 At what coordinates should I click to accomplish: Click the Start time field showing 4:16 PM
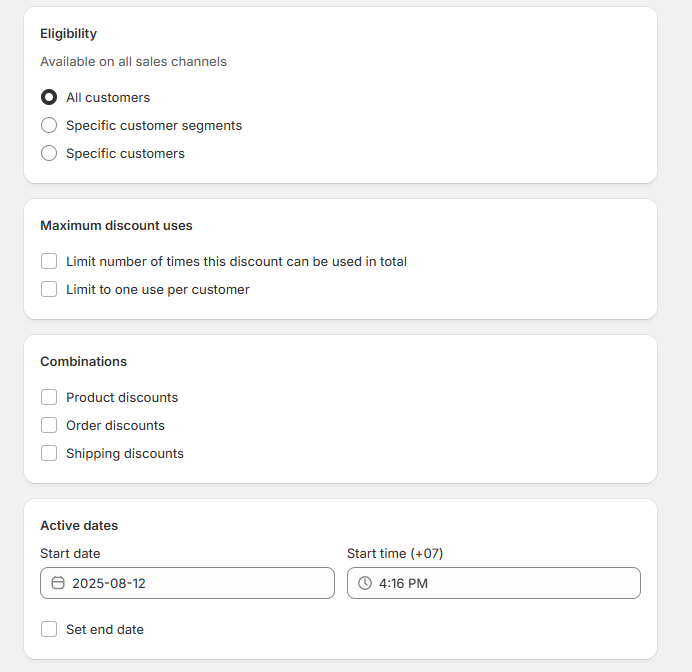494,583
